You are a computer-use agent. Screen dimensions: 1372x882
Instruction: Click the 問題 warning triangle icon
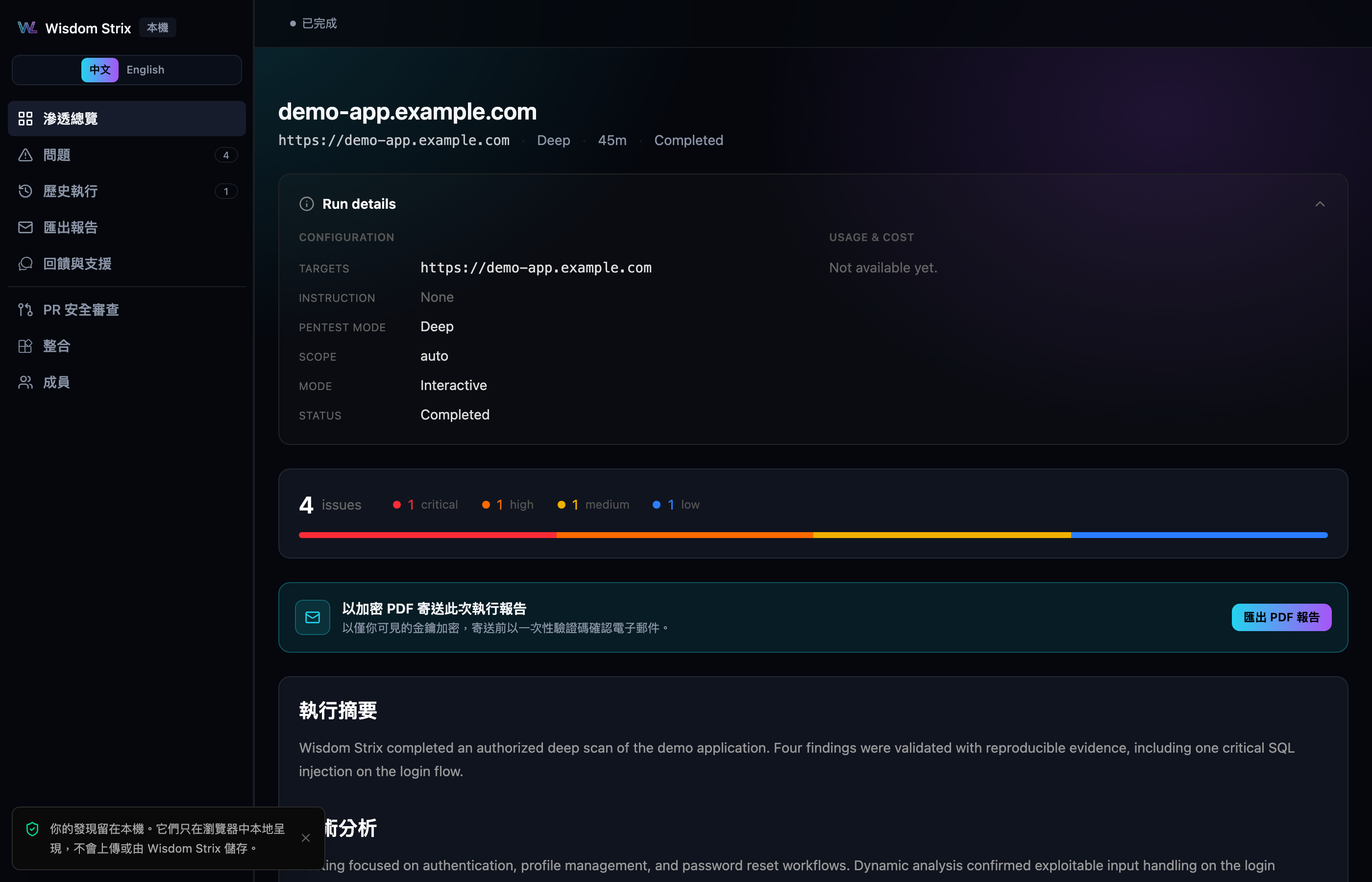point(25,155)
